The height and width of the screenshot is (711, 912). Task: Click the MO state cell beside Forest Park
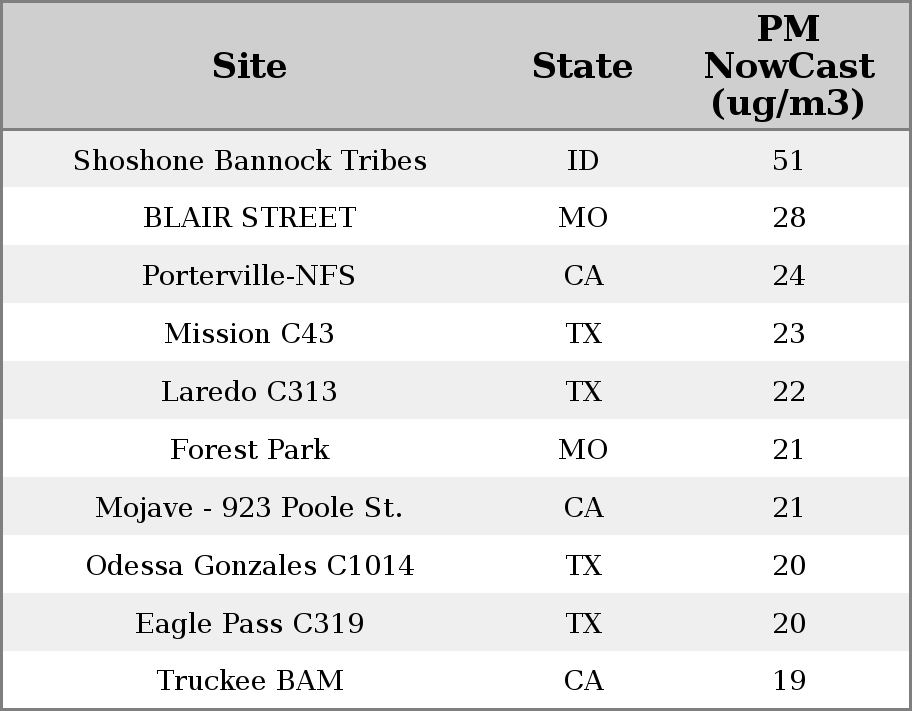click(583, 450)
